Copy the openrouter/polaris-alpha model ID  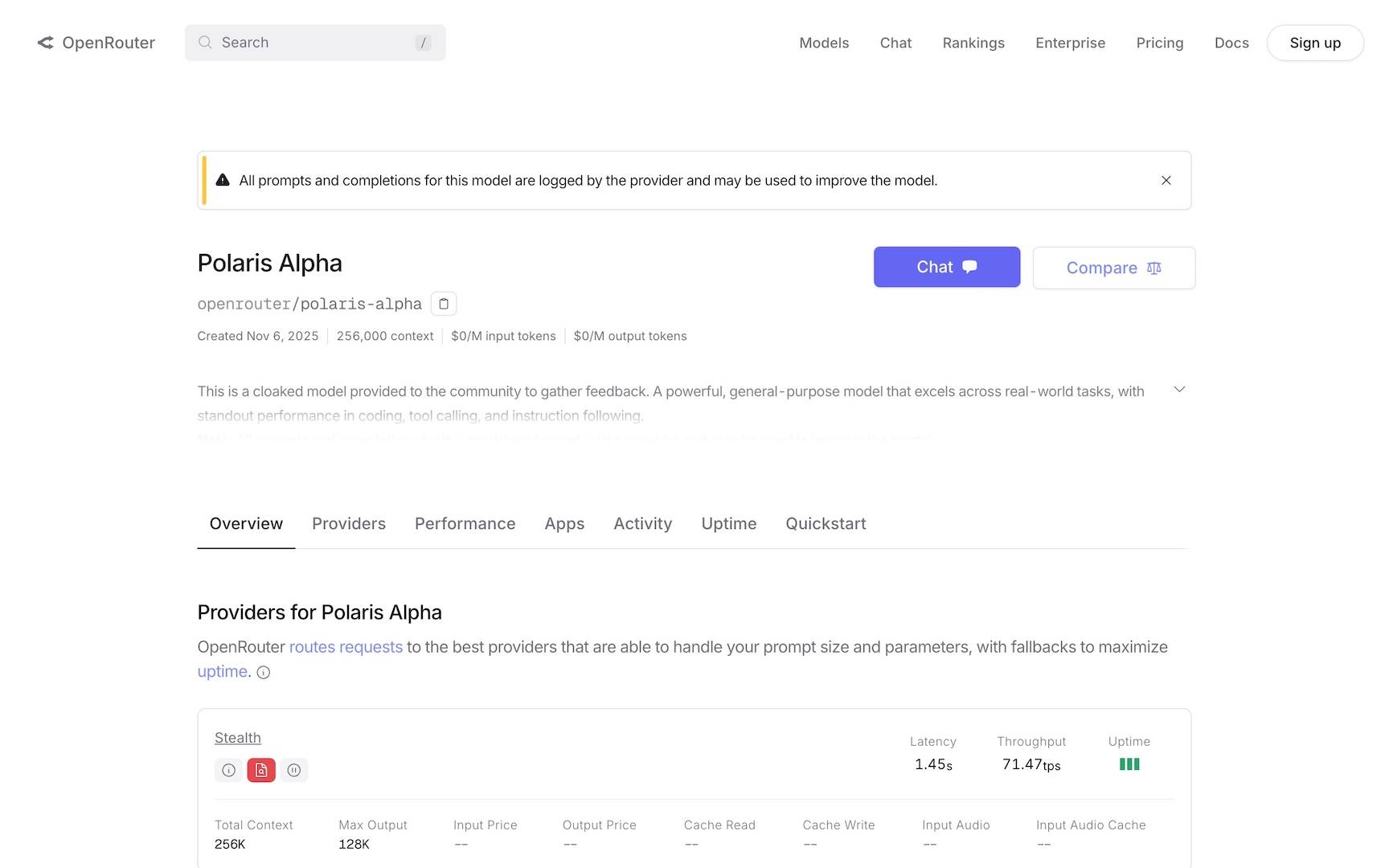[444, 304]
